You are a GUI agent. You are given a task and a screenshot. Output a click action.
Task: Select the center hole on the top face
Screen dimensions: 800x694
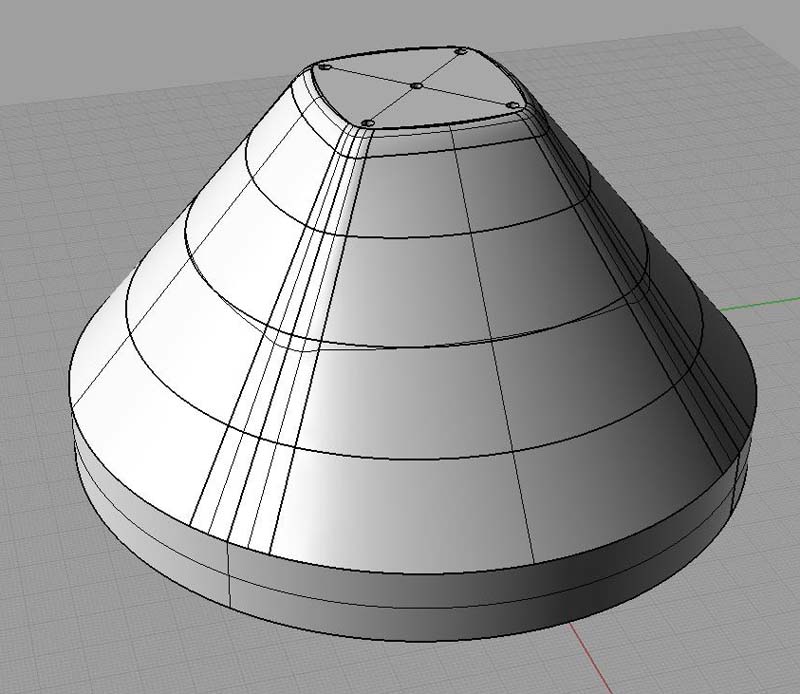pyautogui.click(x=416, y=87)
